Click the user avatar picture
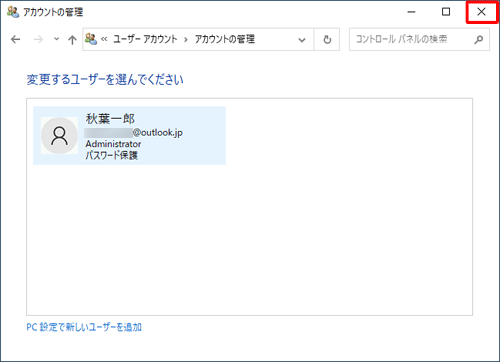The image size is (500, 362). click(x=59, y=136)
